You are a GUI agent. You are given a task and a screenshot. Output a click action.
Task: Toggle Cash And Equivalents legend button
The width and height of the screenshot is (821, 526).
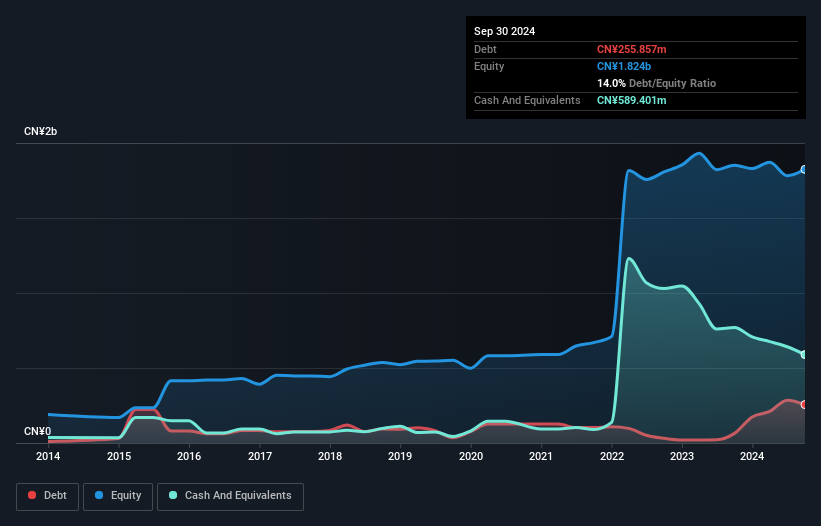pyautogui.click(x=230, y=496)
